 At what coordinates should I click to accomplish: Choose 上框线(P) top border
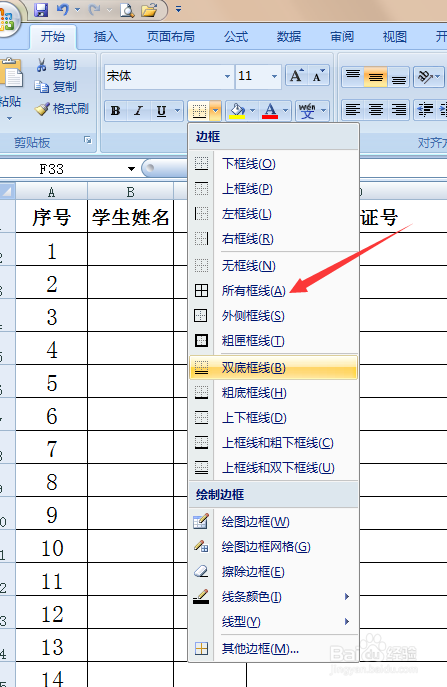[x=273, y=188]
